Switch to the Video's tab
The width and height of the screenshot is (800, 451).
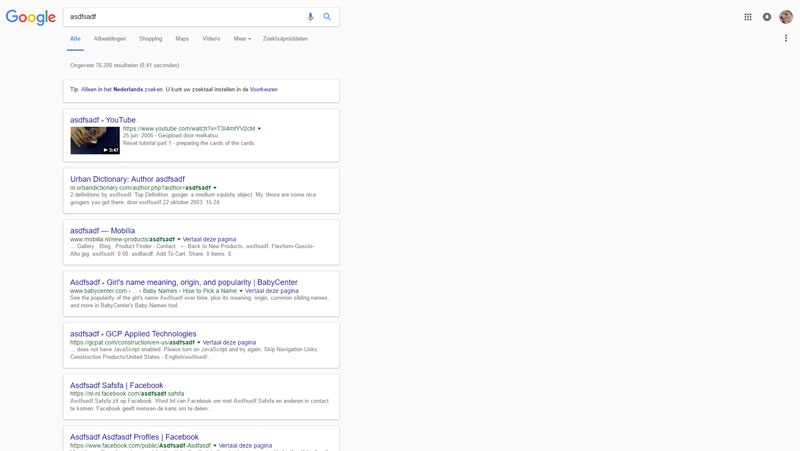(x=211, y=39)
